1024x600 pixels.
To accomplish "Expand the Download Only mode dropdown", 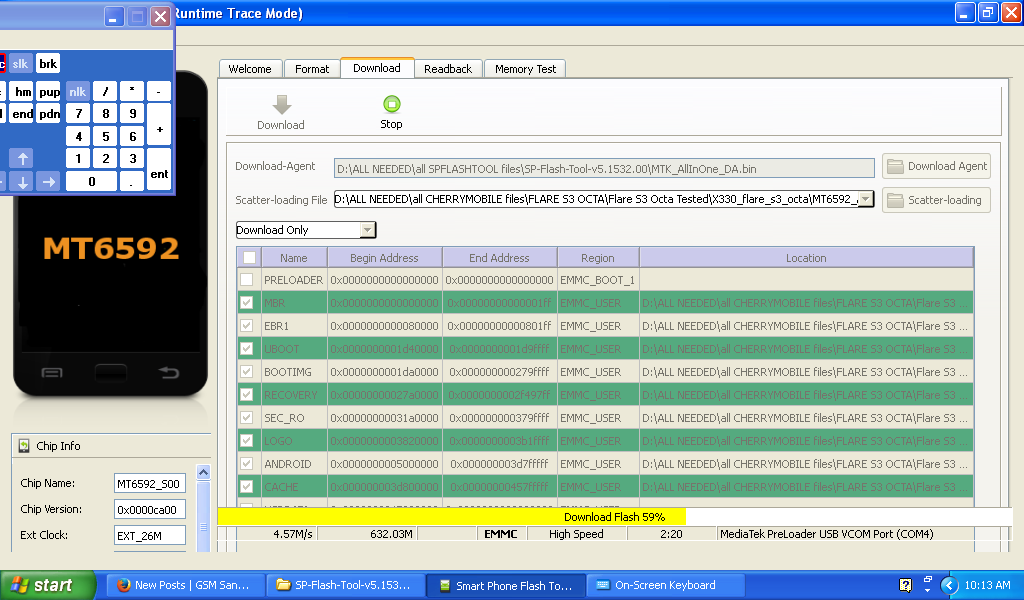I will 367,230.
